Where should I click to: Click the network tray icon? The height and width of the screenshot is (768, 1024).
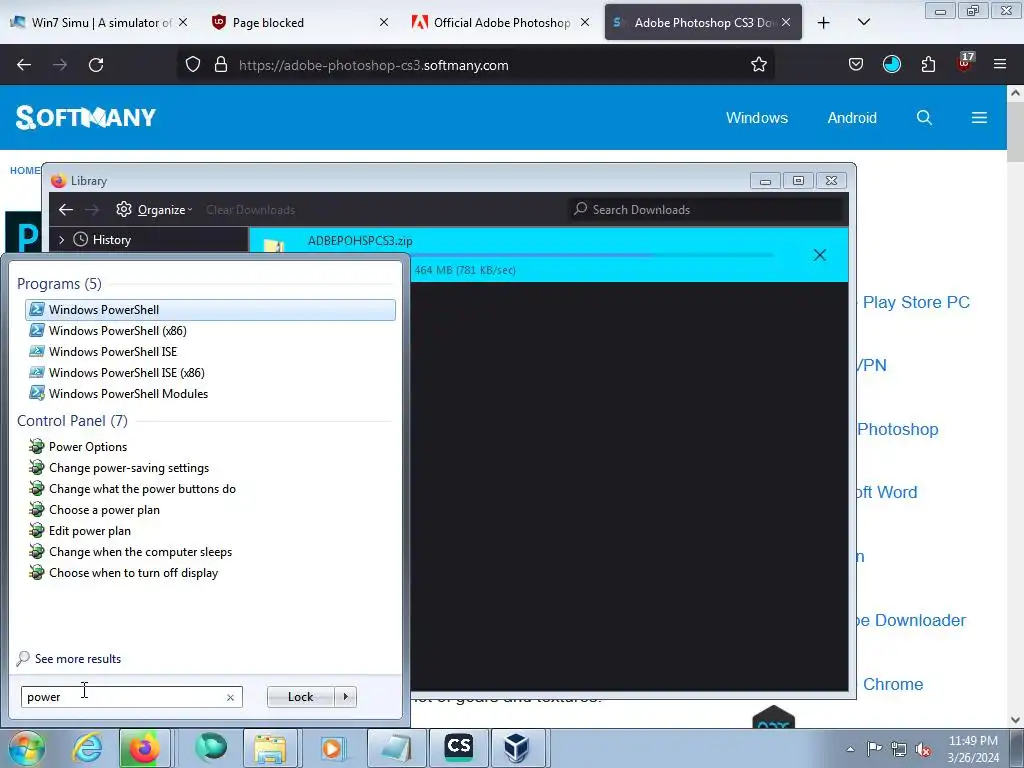click(x=899, y=749)
